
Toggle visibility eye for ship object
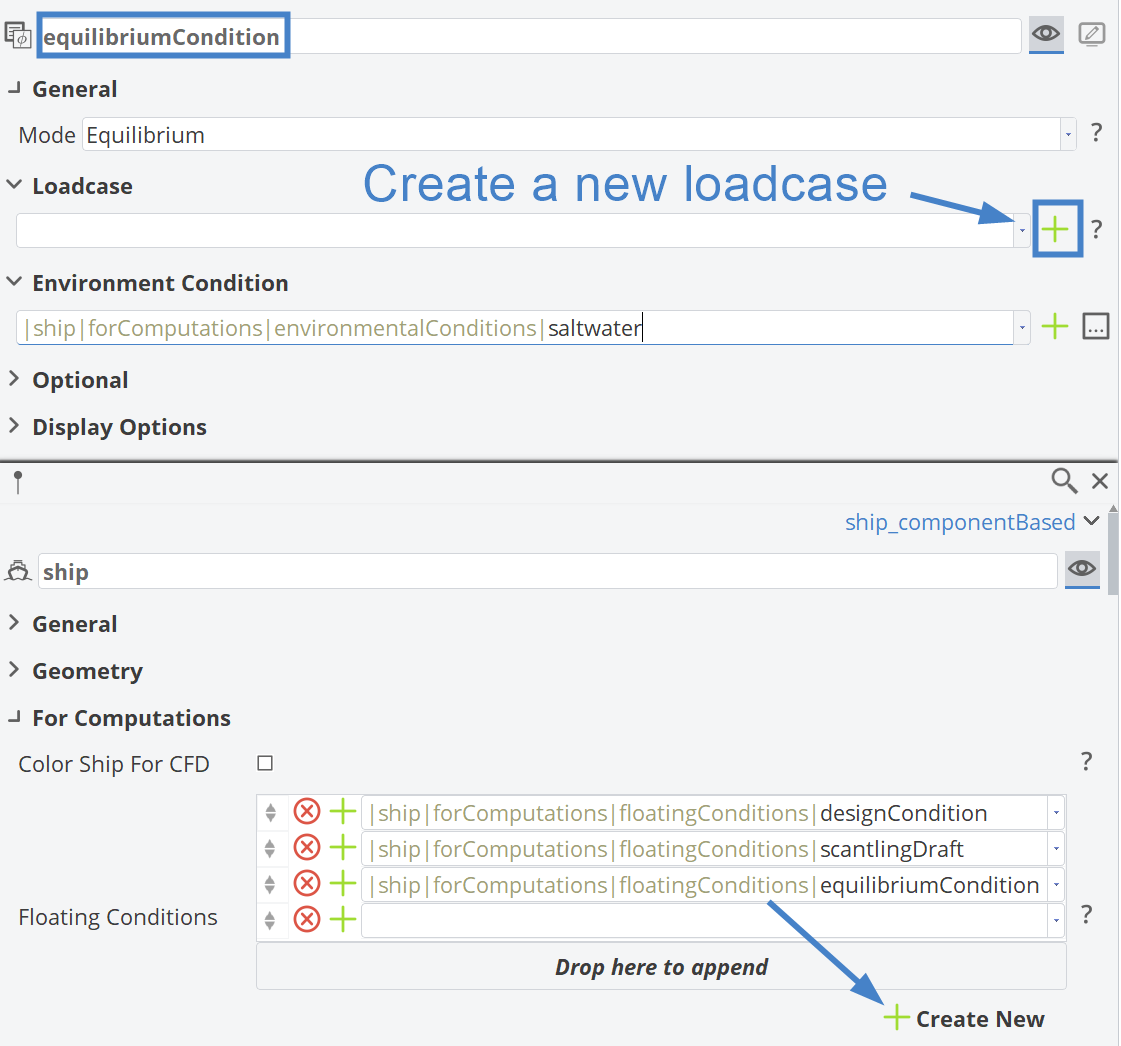pyautogui.click(x=1082, y=569)
